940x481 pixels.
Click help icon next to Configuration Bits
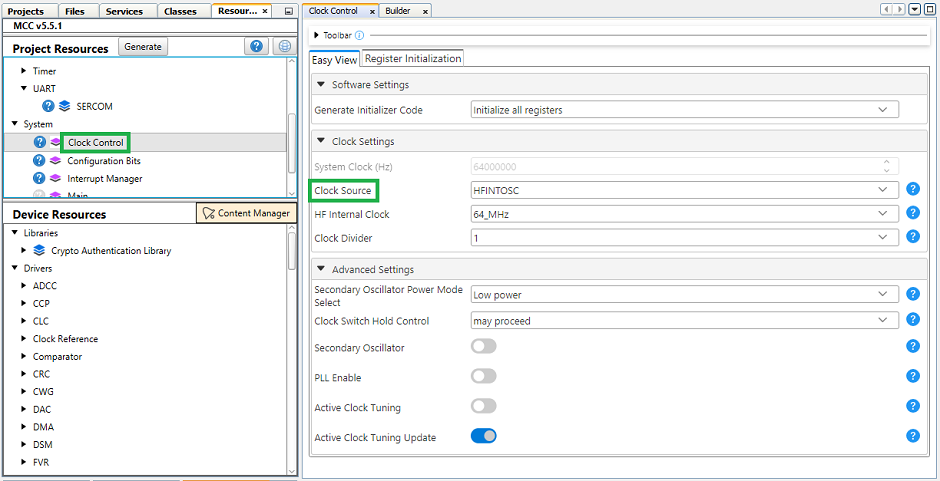40,161
